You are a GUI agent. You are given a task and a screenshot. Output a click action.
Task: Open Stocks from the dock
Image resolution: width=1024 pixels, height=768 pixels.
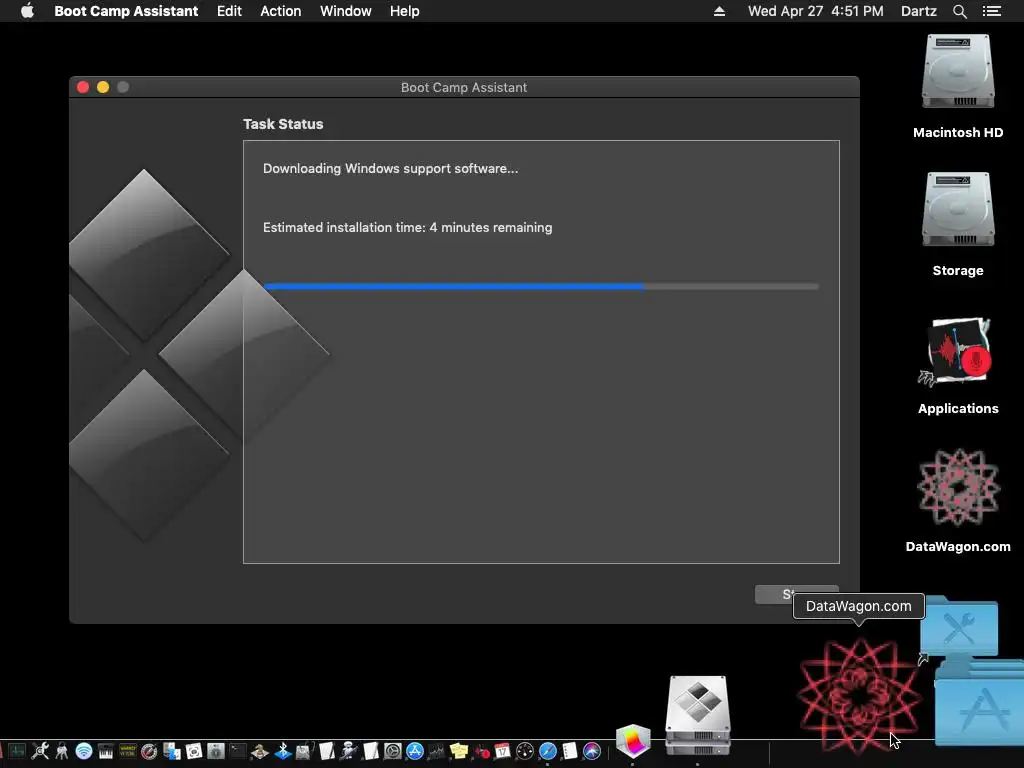pyautogui.click(x=438, y=750)
